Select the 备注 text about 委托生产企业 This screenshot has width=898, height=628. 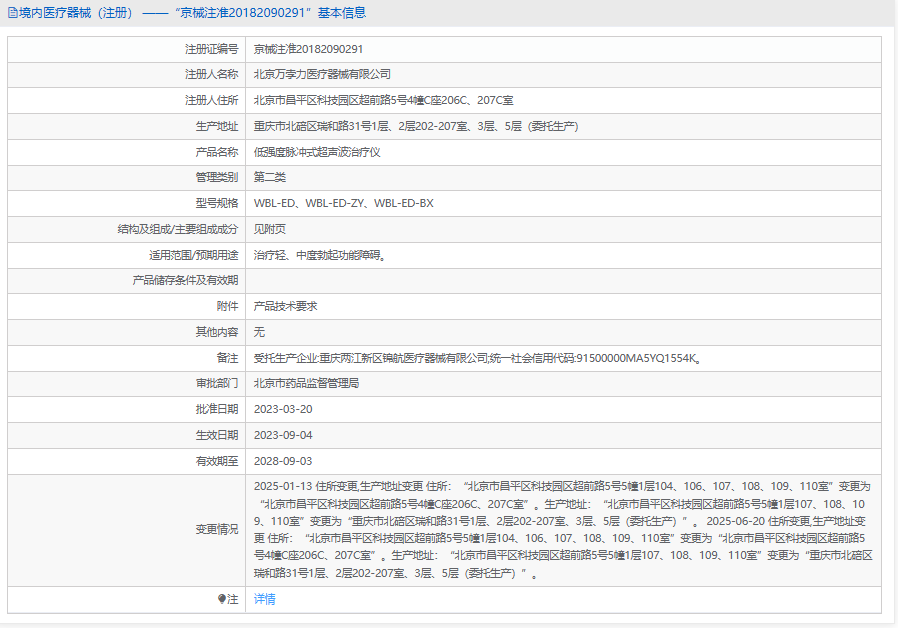point(478,358)
